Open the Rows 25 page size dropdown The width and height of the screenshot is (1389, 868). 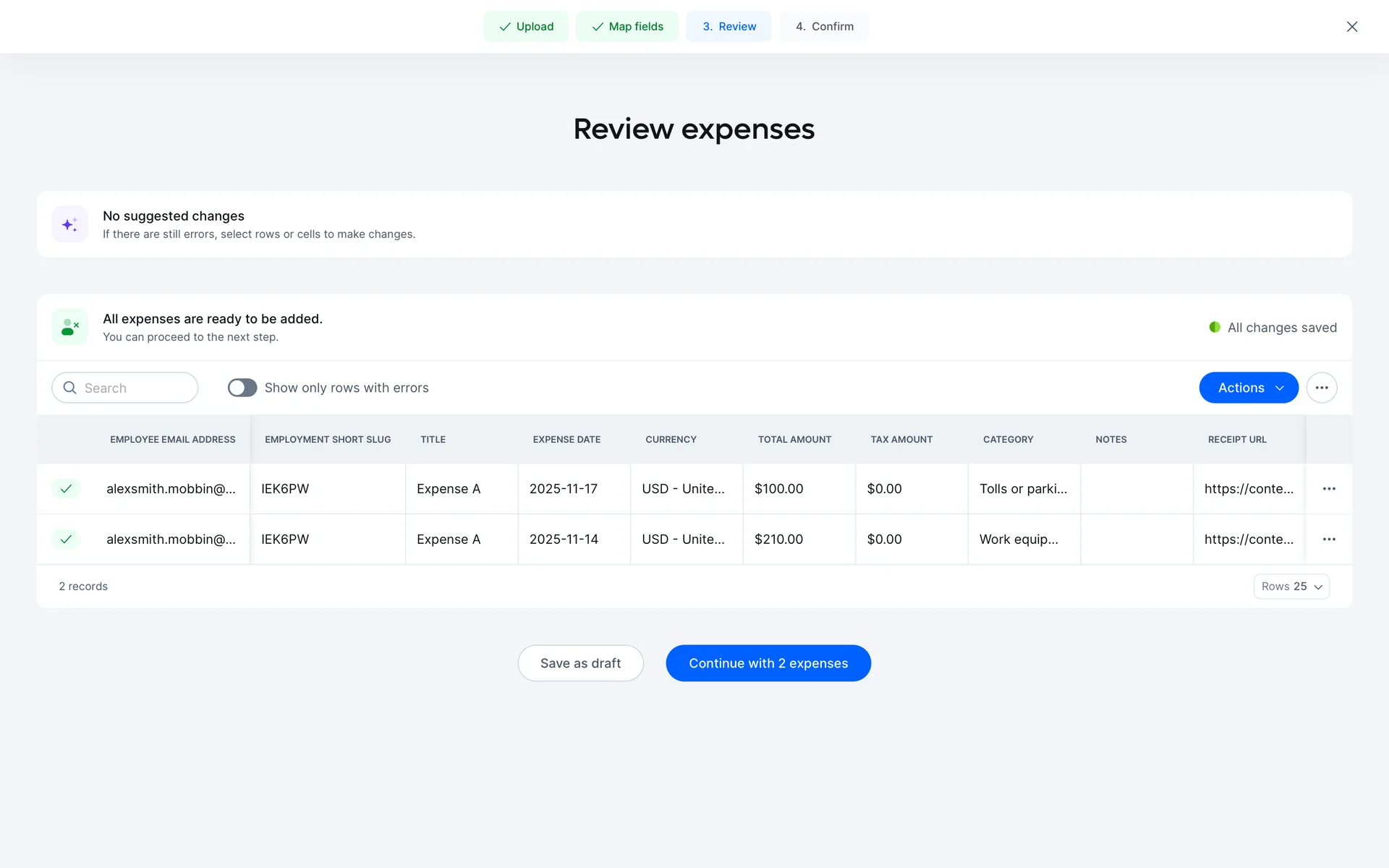tap(1291, 587)
